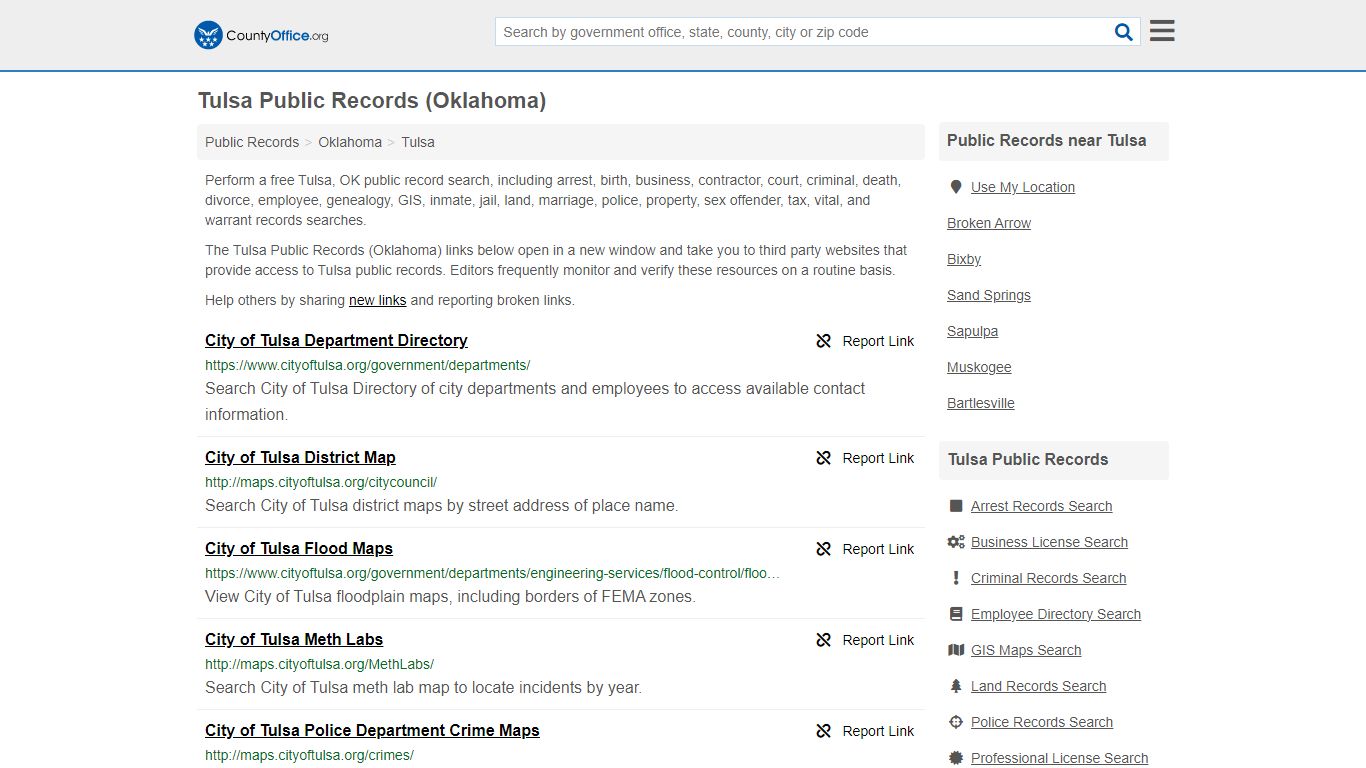1366x768 pixels.
Task: Click 'Public Records near Tulsa' sidebar heading
Action: [x=1047, y=141]
